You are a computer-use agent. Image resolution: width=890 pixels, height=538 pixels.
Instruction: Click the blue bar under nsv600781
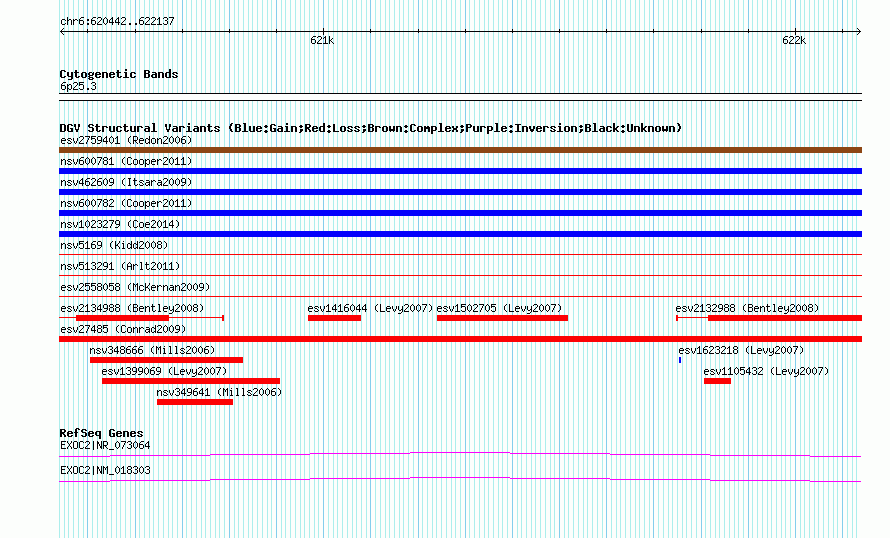(x=460, y=171)
